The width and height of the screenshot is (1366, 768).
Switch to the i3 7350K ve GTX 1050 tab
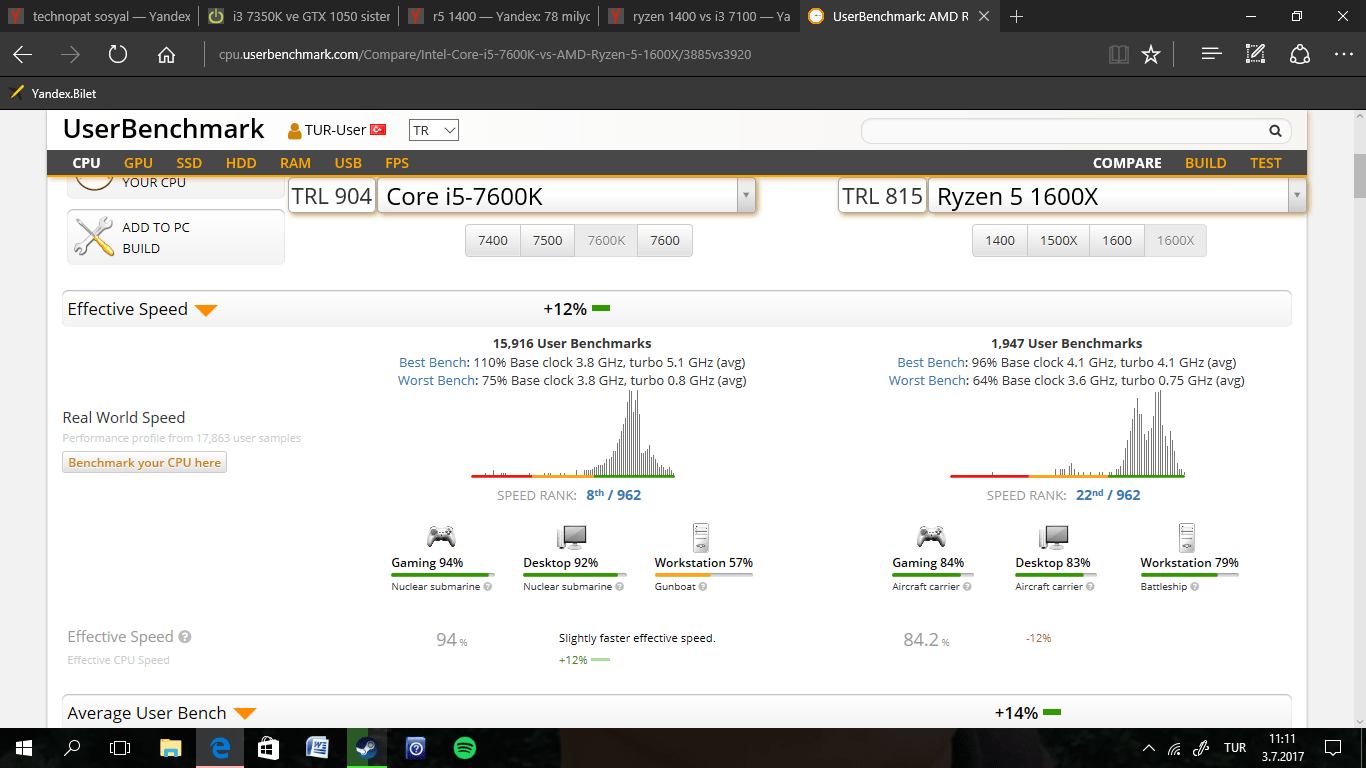point(299,16)
